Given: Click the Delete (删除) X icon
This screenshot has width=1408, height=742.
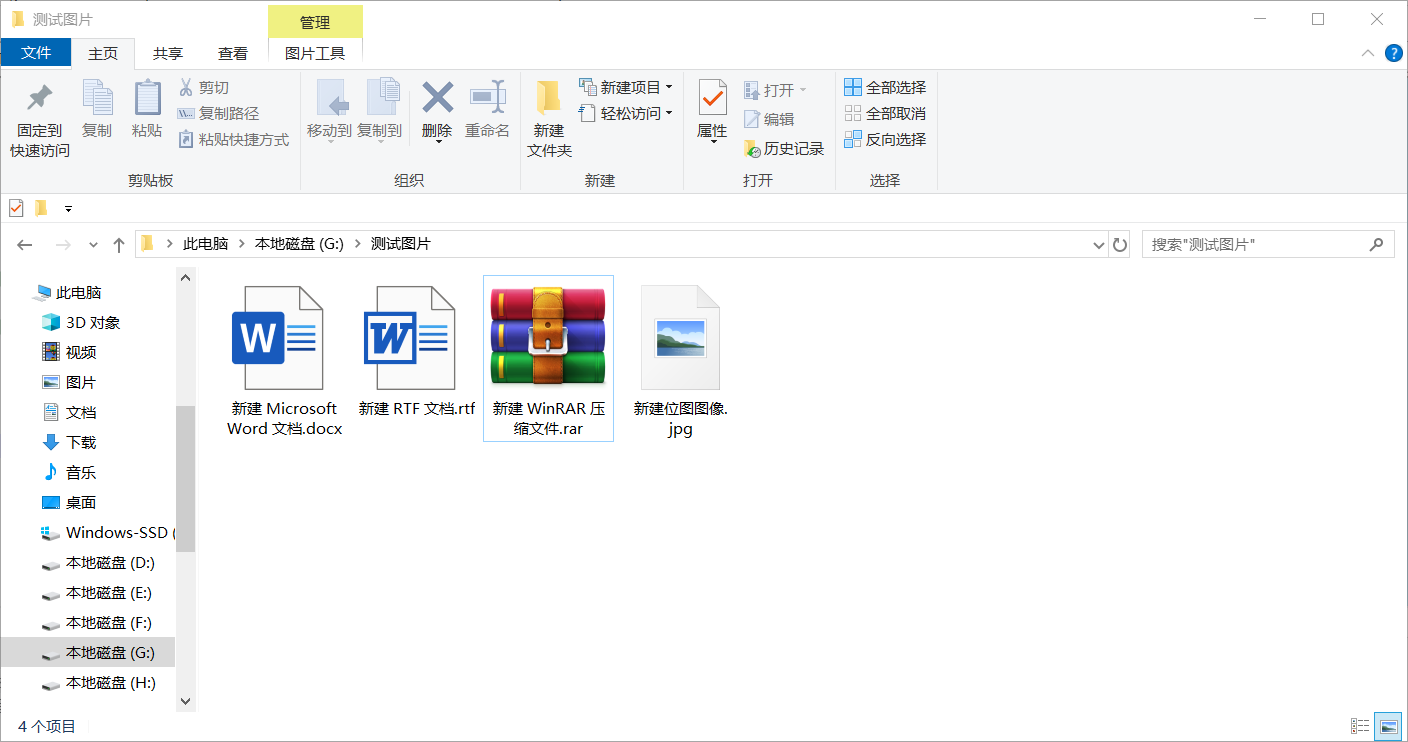Looking at the screenshot, I should [437, 98].
